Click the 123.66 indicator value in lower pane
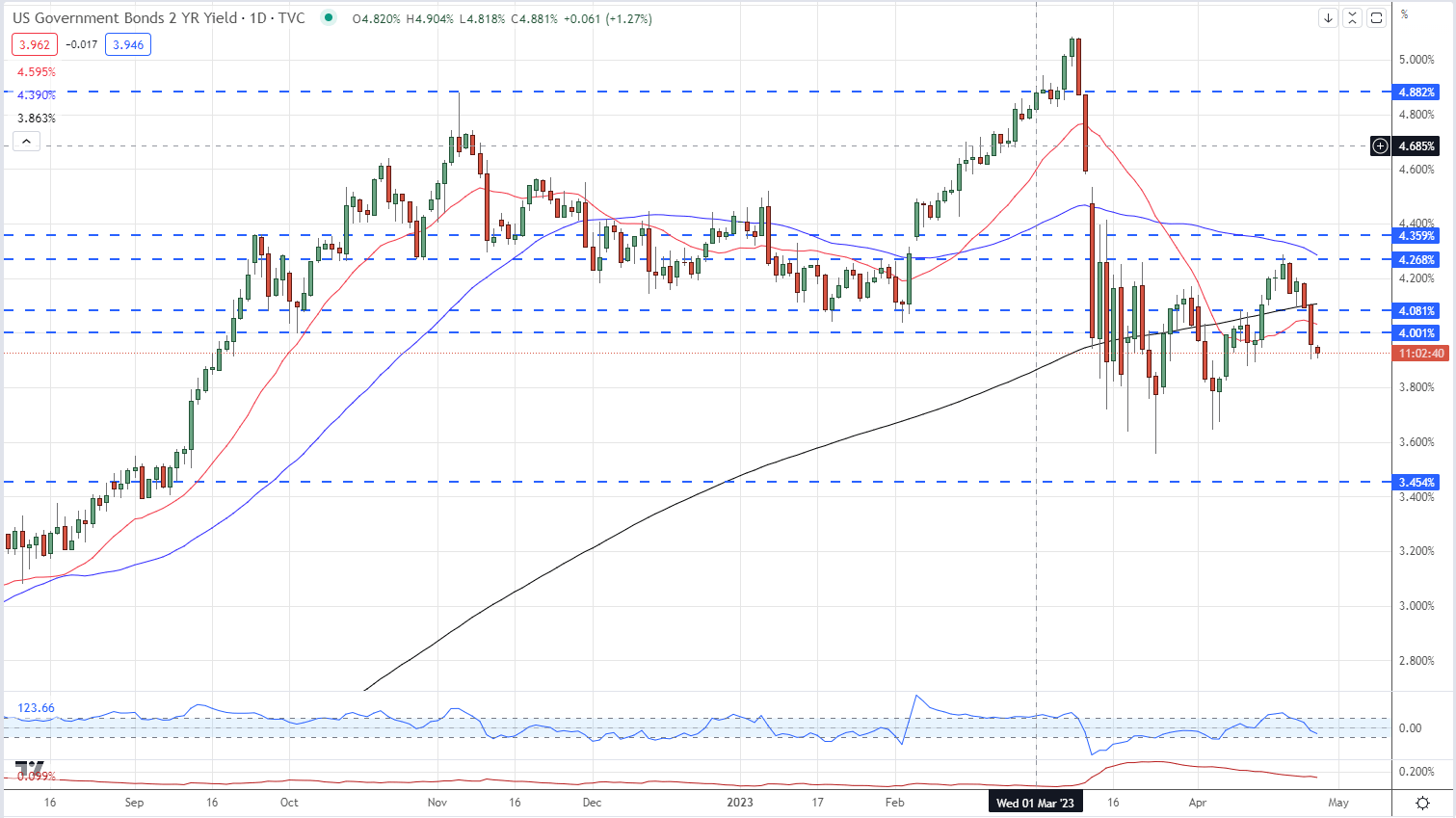This screenshot has height=818, width=1456. (36, 708)
